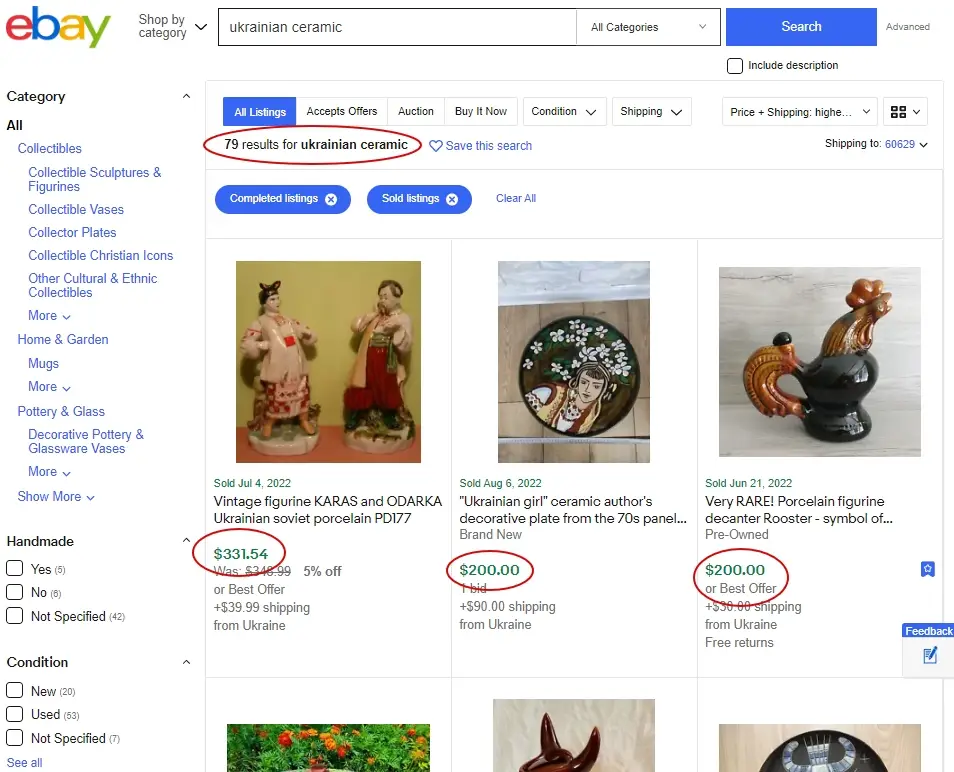Click the eBay logo
Image resolution: width=954 pixels, height=772 pixels.
tap(58, 27)
